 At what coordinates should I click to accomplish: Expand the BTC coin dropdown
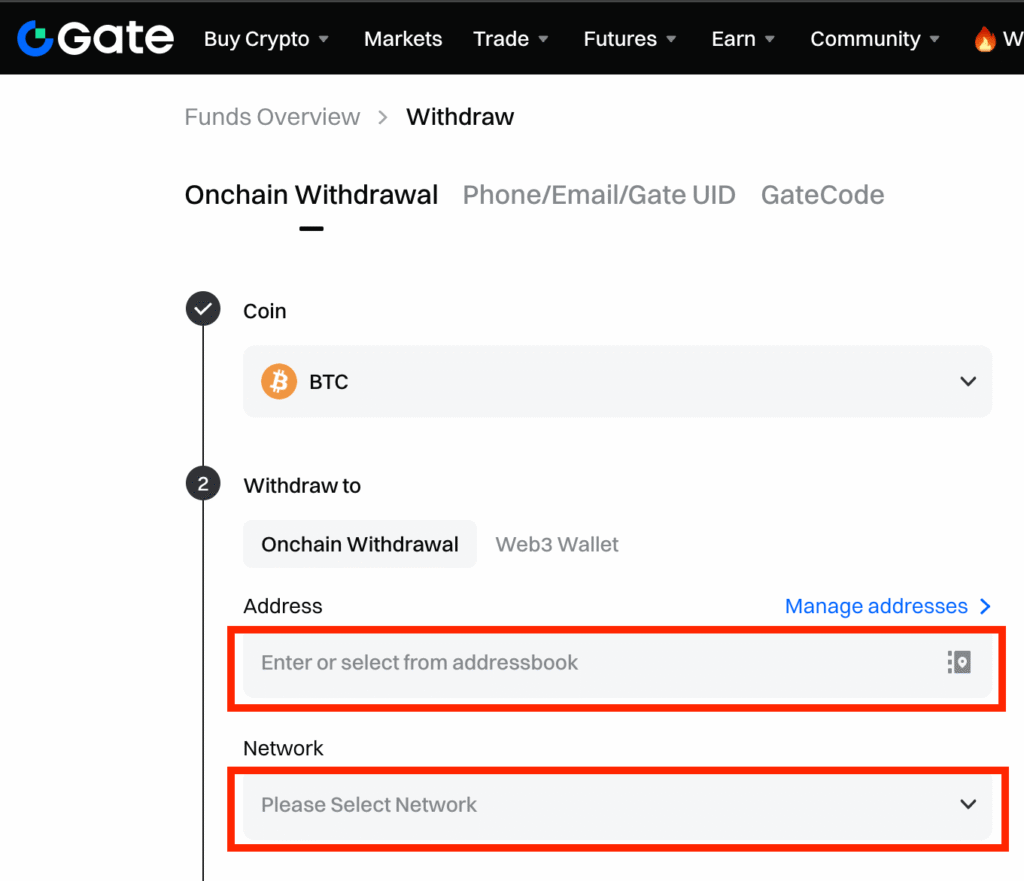click(x=967, y=381)
